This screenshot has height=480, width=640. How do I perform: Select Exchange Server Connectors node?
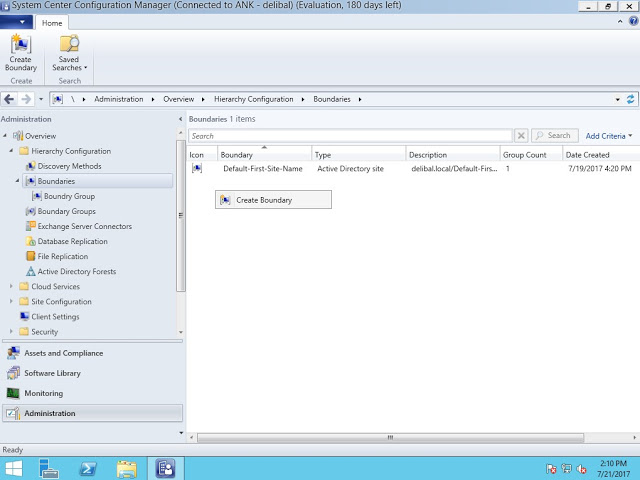(x=84, y=226)
